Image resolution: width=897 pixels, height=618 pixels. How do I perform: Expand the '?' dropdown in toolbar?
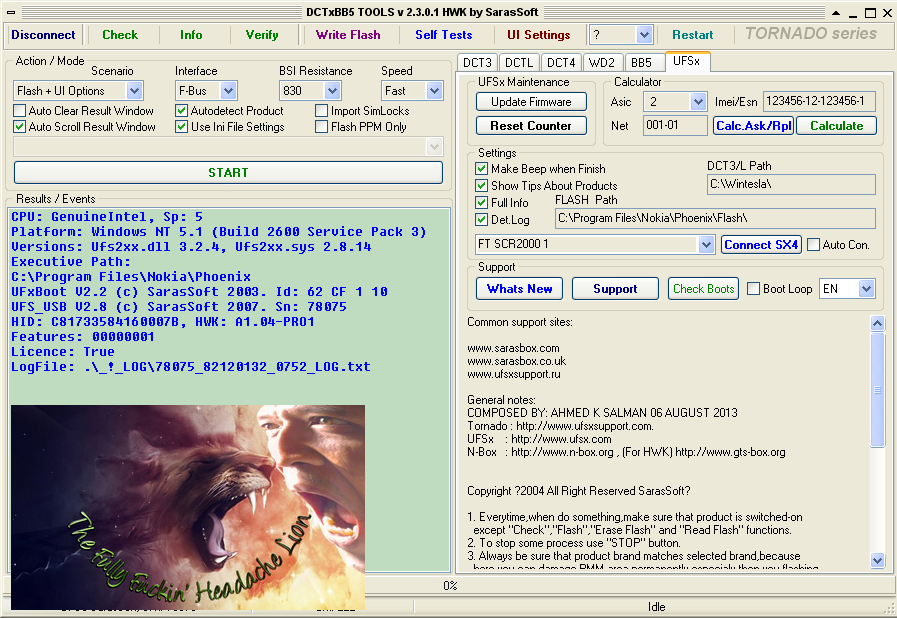coord(644,35)
